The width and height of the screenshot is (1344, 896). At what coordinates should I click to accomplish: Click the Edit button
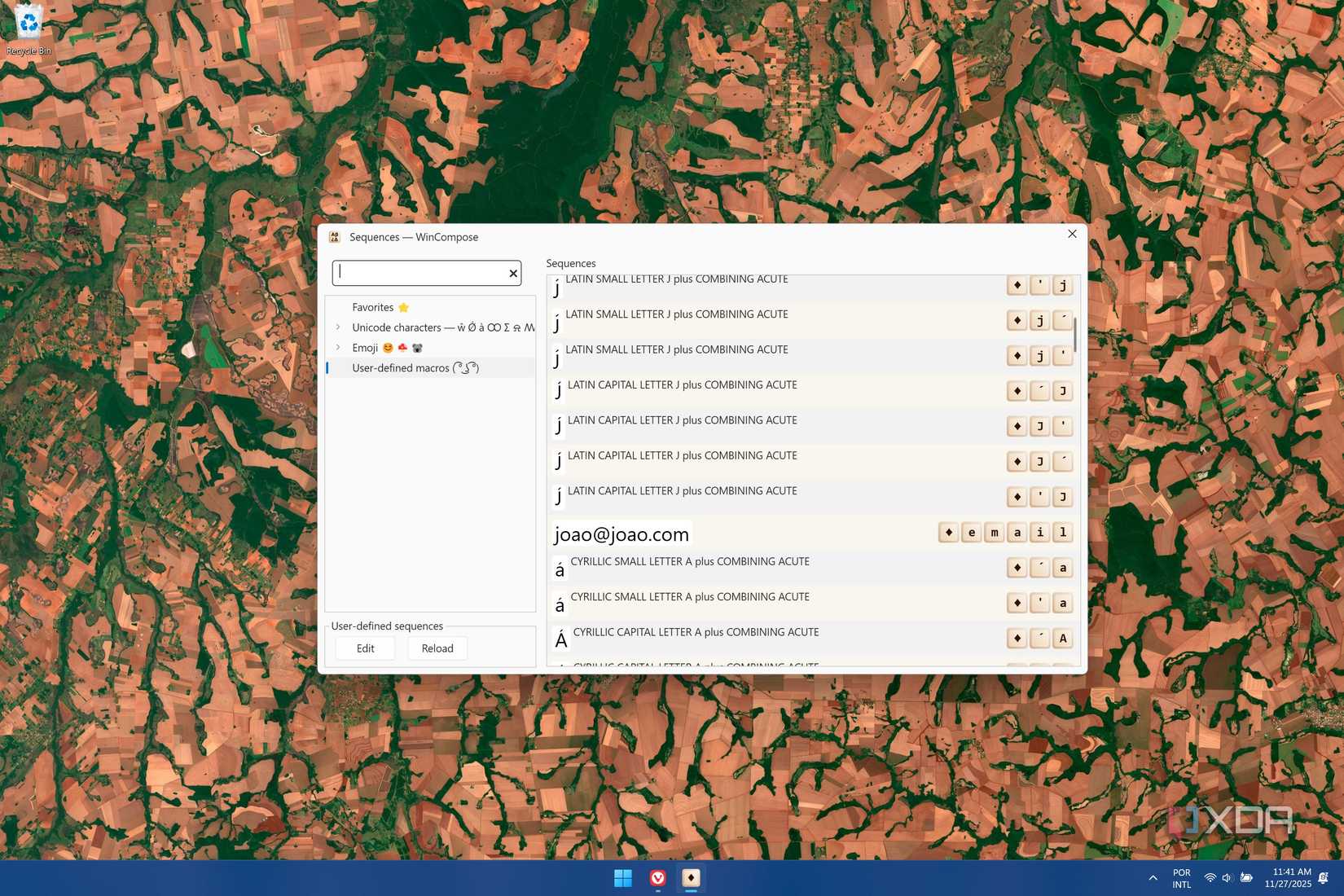tap(366, 648)
